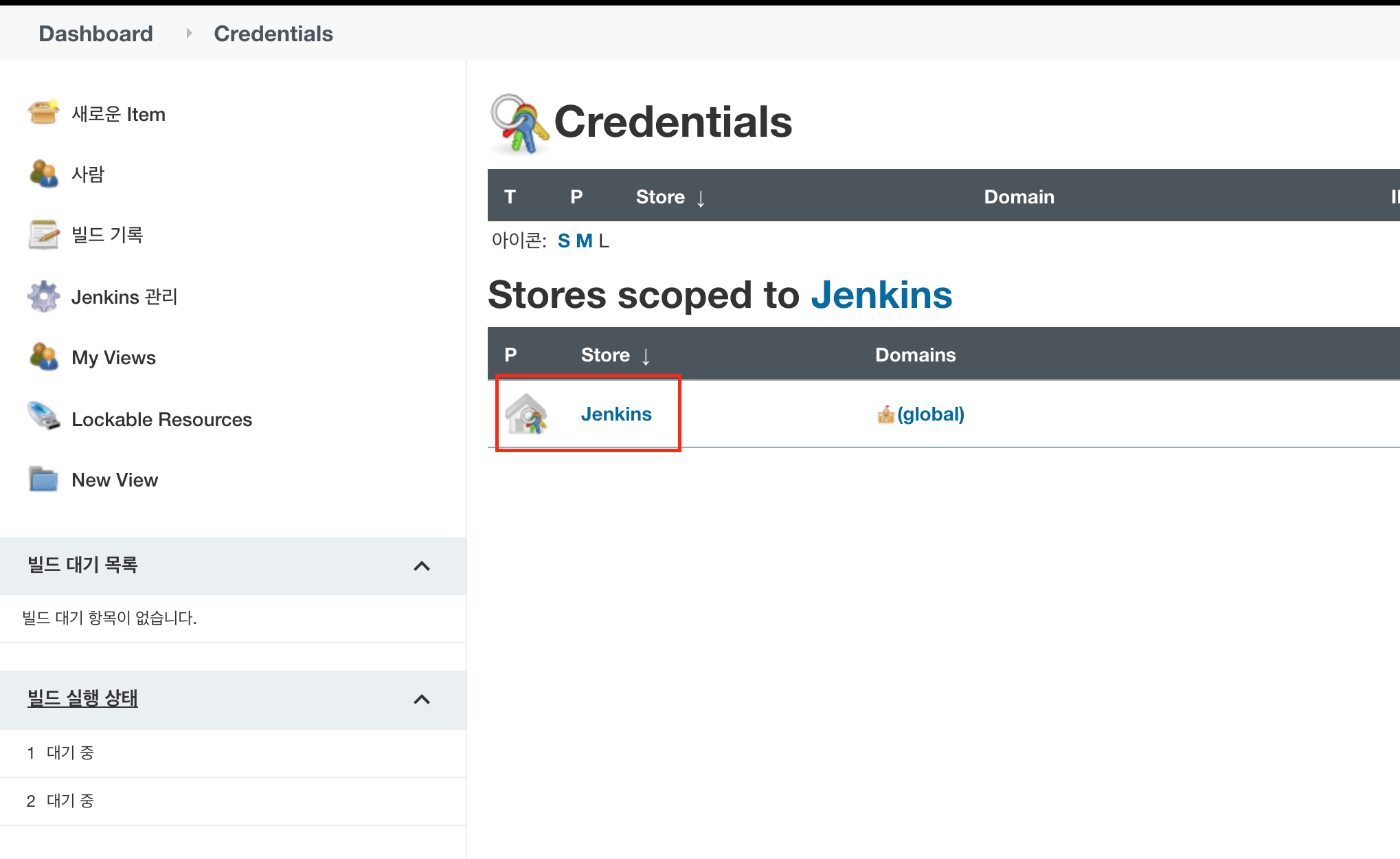Viewport: 1400px width, 859px height.
Task: Collapse the 빌드 대기 목록 panel
Action: click(422, 566)
